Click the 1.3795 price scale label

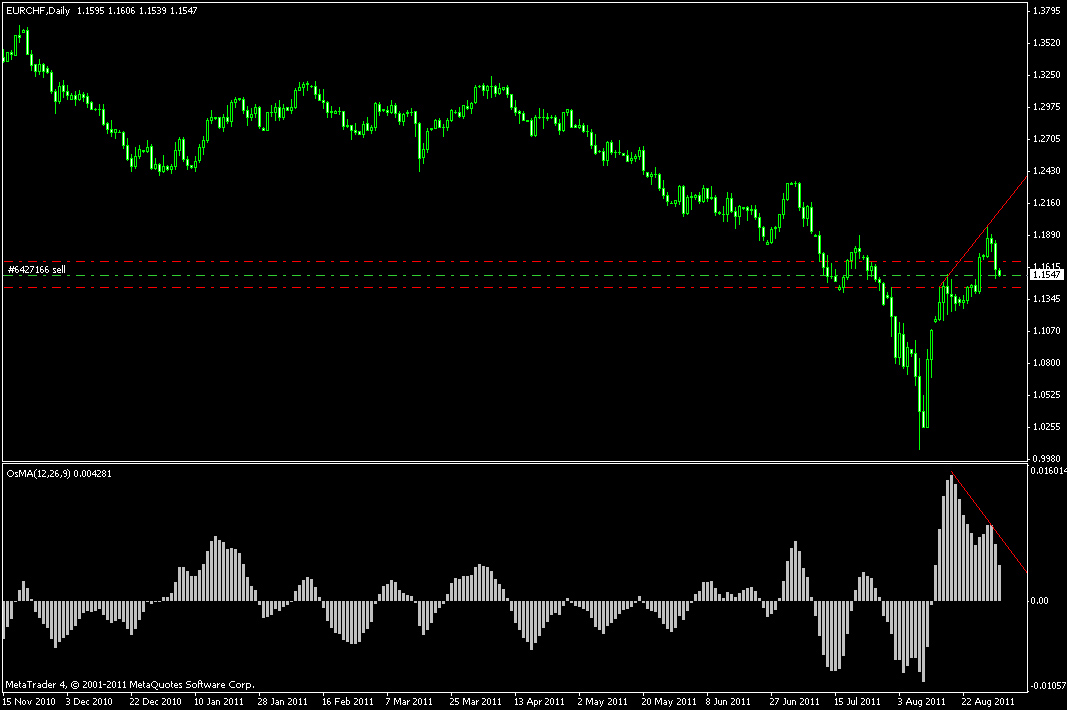point(1047,10)
